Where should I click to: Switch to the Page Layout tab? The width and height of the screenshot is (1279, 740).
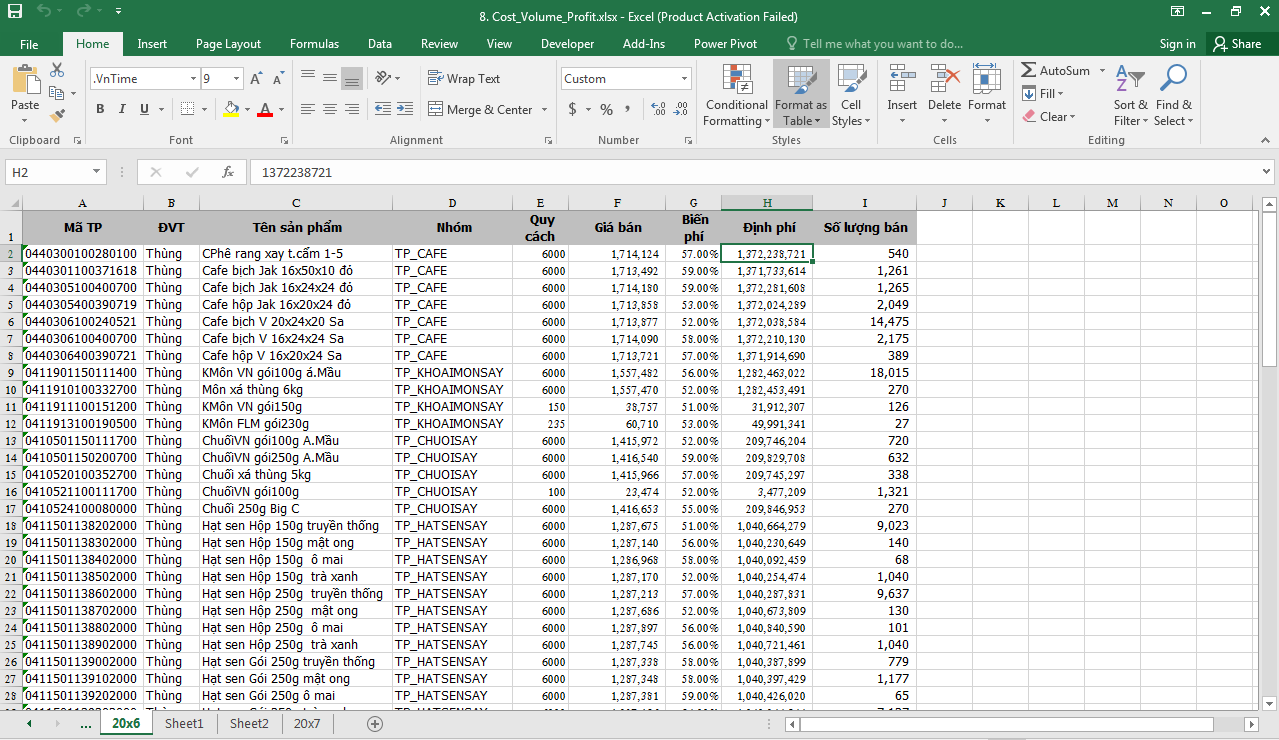pyautogui.click(x=228, y=44)
